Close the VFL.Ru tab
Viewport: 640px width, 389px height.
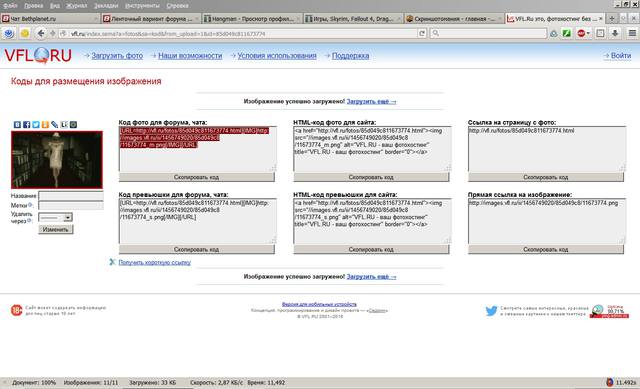(x=600, y=18)
